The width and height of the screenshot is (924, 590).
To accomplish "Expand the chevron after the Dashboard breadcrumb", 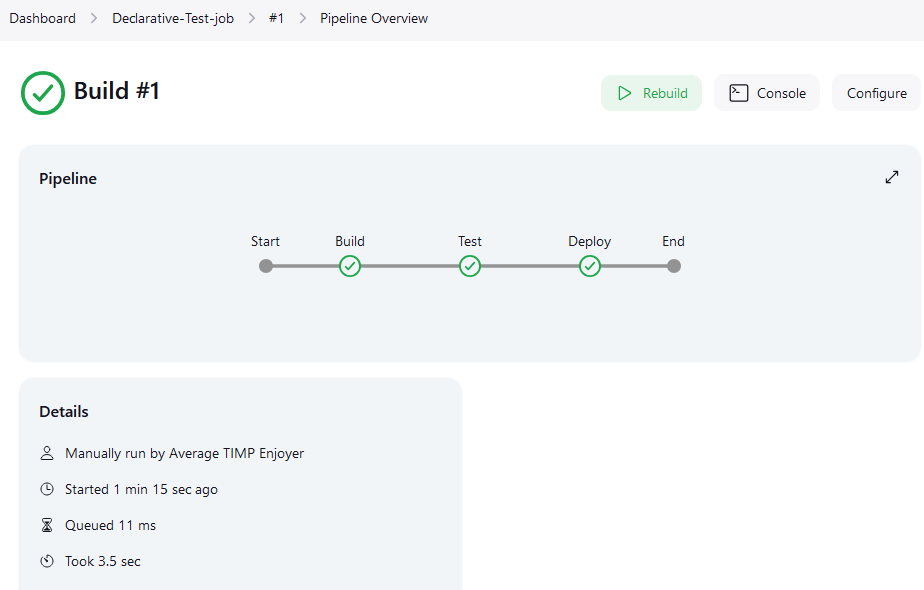I will click(x=94, y=18).
